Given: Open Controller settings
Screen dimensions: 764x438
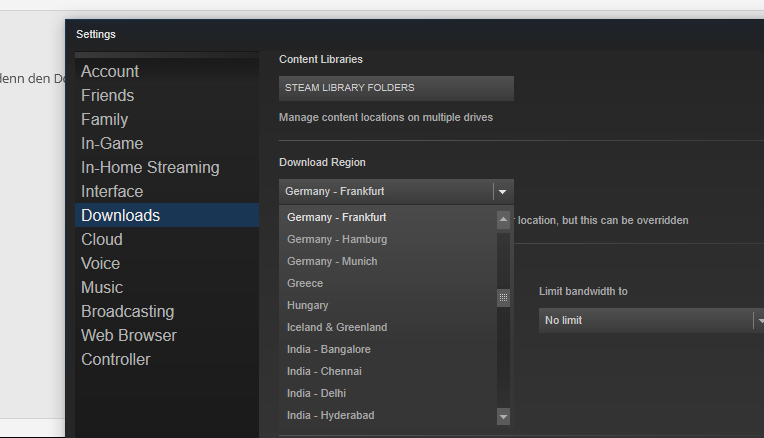Looking at the screenshot, I should click(167, 359).
